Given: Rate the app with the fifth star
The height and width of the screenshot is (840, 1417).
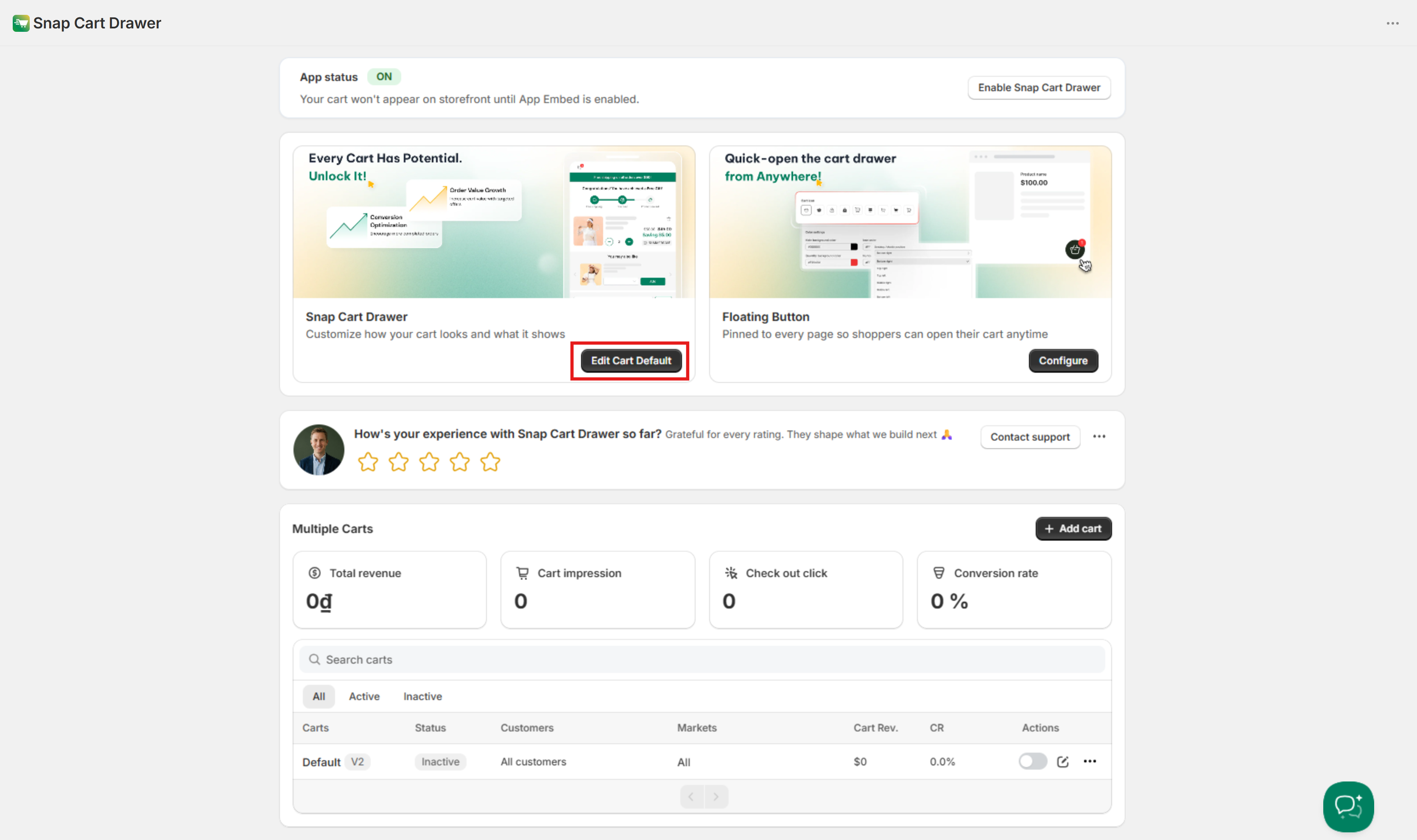Looking at the screenshot, I should pos(490,462).
